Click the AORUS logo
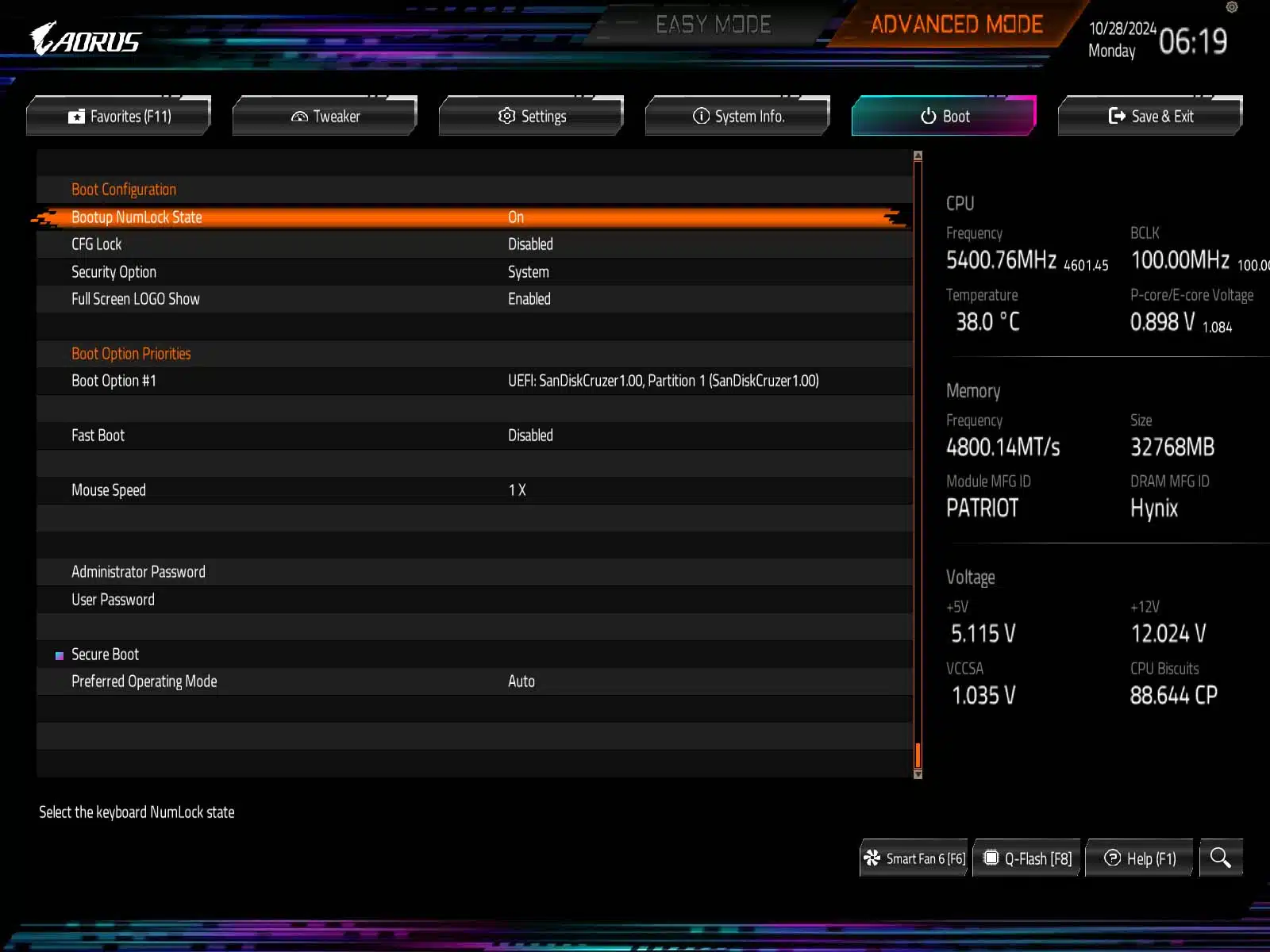 (85, 39)
